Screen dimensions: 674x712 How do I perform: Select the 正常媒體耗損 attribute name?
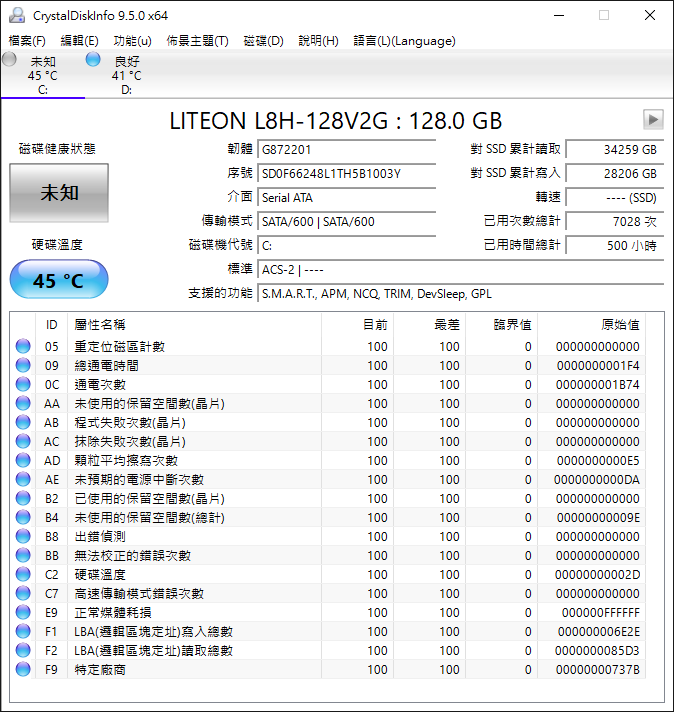(x=113, y=613)
